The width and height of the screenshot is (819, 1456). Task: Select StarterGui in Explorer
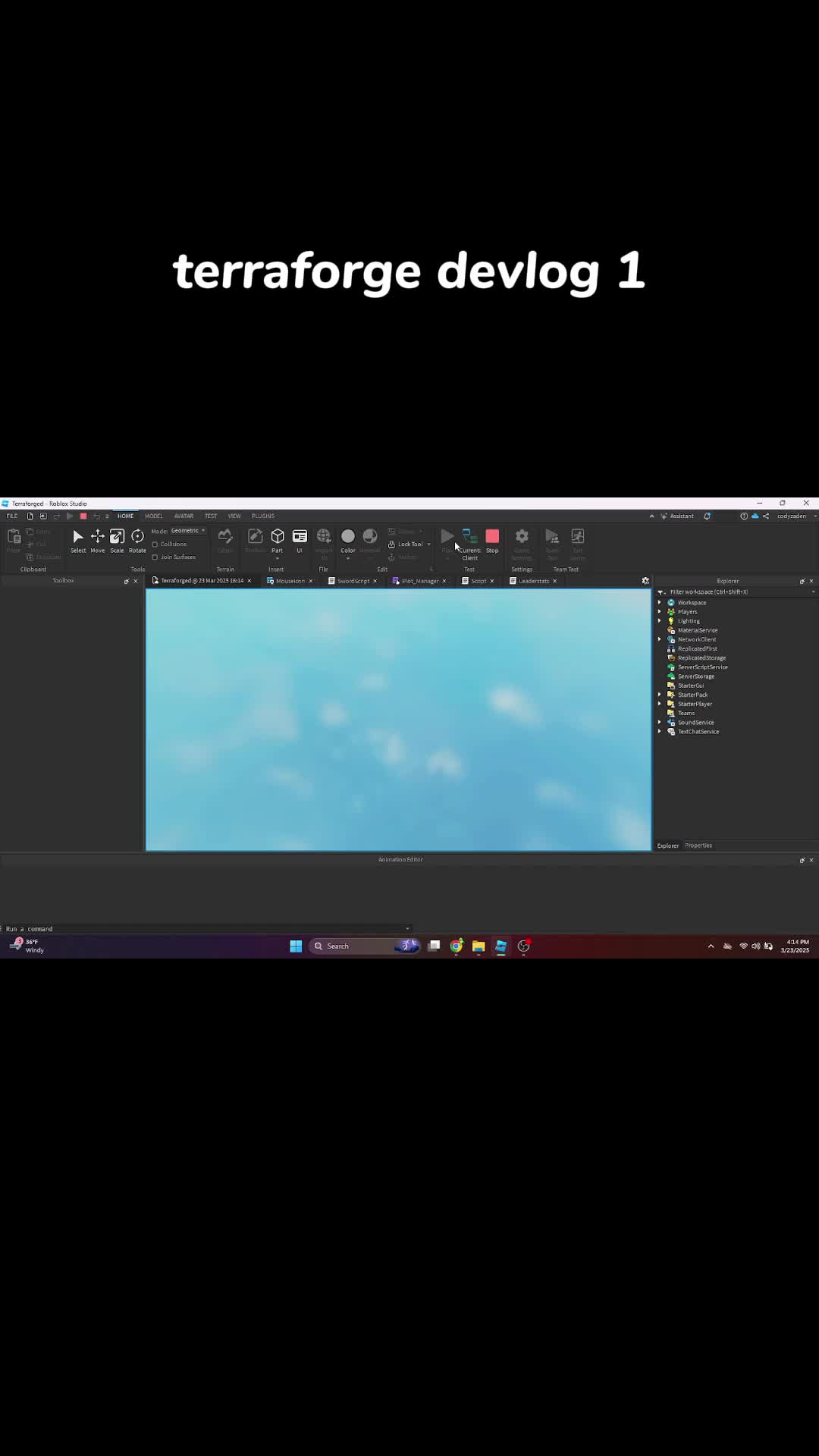click(690, 686)
